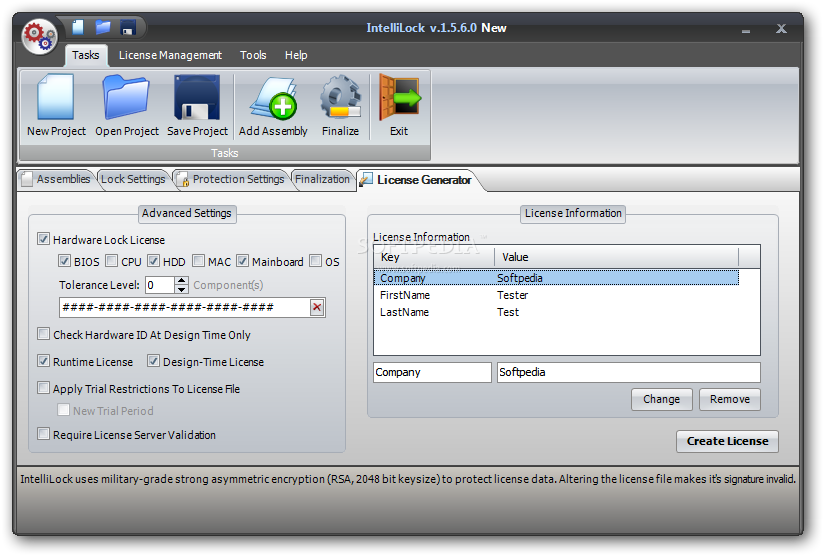Click the quick-access new document icon
This screenshot has height=556, width=824.
pos(78,27)
